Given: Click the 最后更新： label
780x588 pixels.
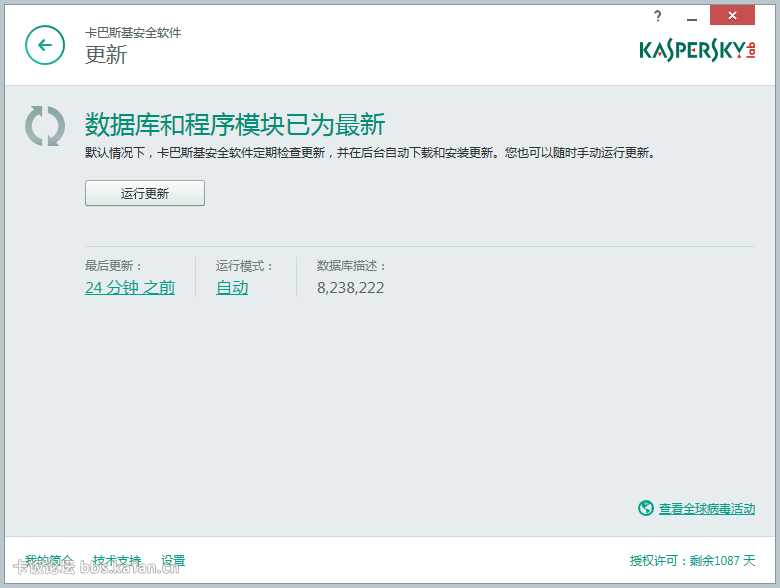Looking at the screenshot, I should click(x=113, y=266).
